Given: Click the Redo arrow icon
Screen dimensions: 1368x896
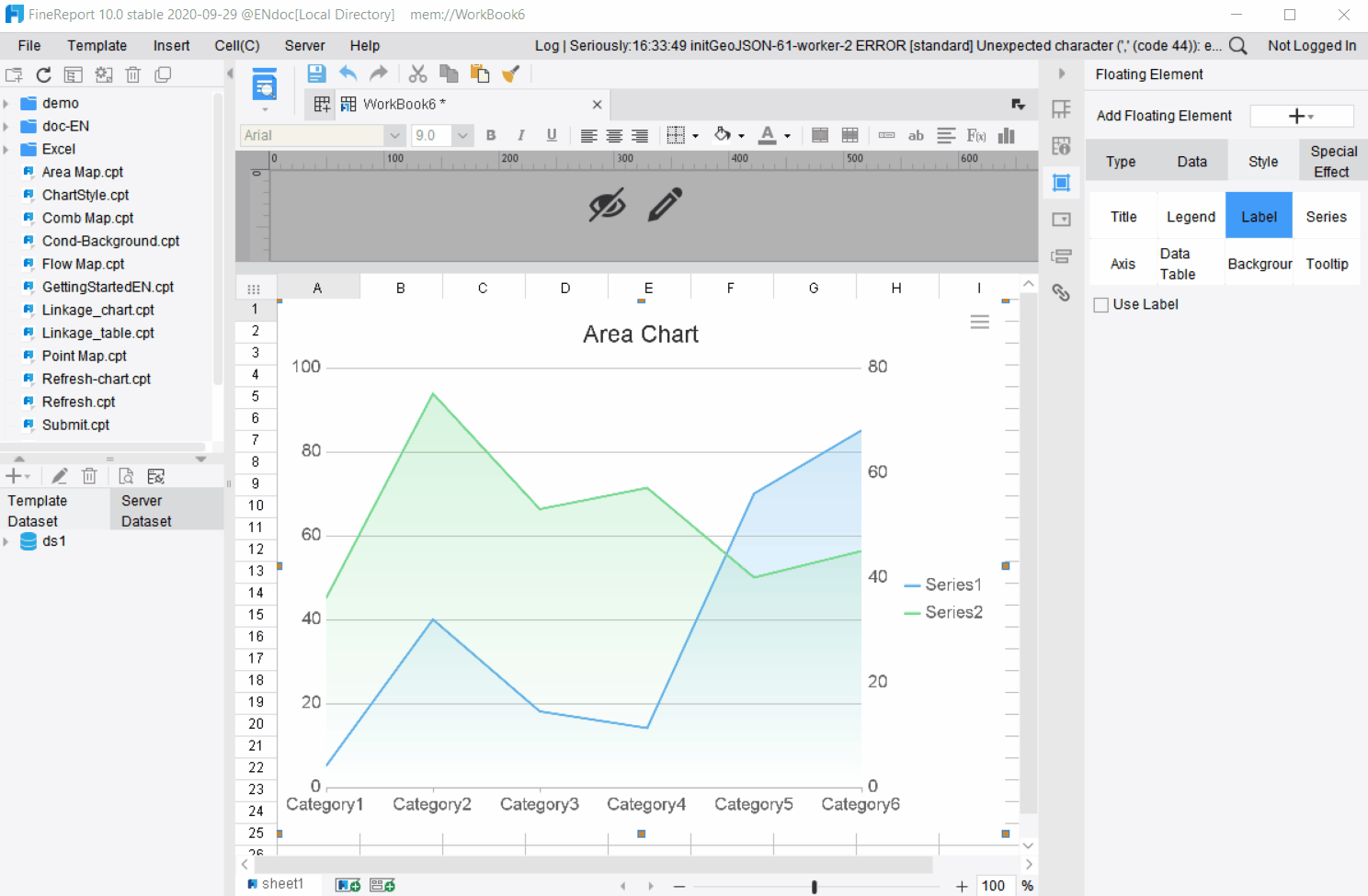Looking at the screenshot, I should (379, 74).
